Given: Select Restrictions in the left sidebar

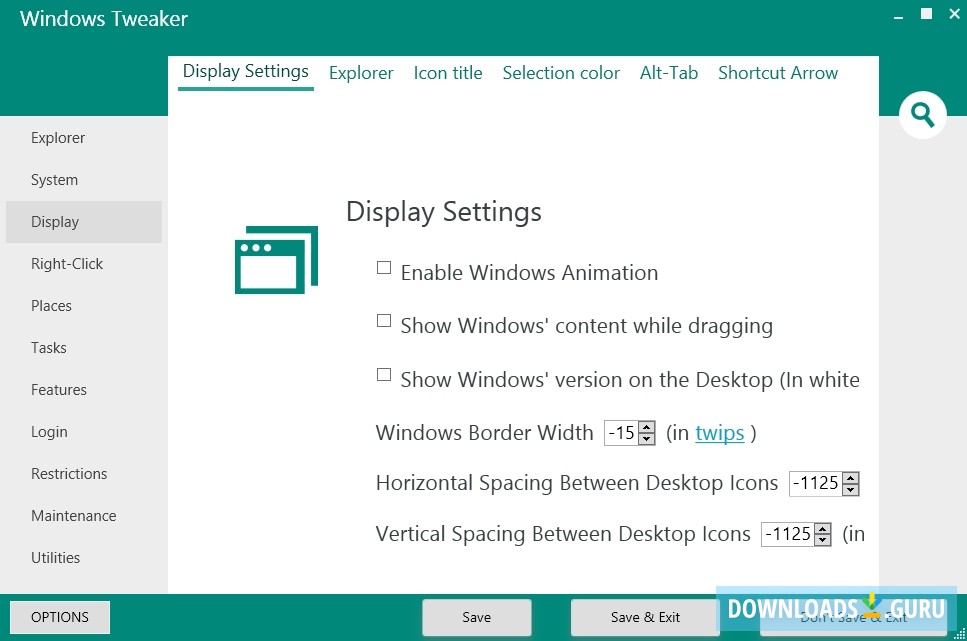Looking at the screenshot, I should (x=69, y=473).
